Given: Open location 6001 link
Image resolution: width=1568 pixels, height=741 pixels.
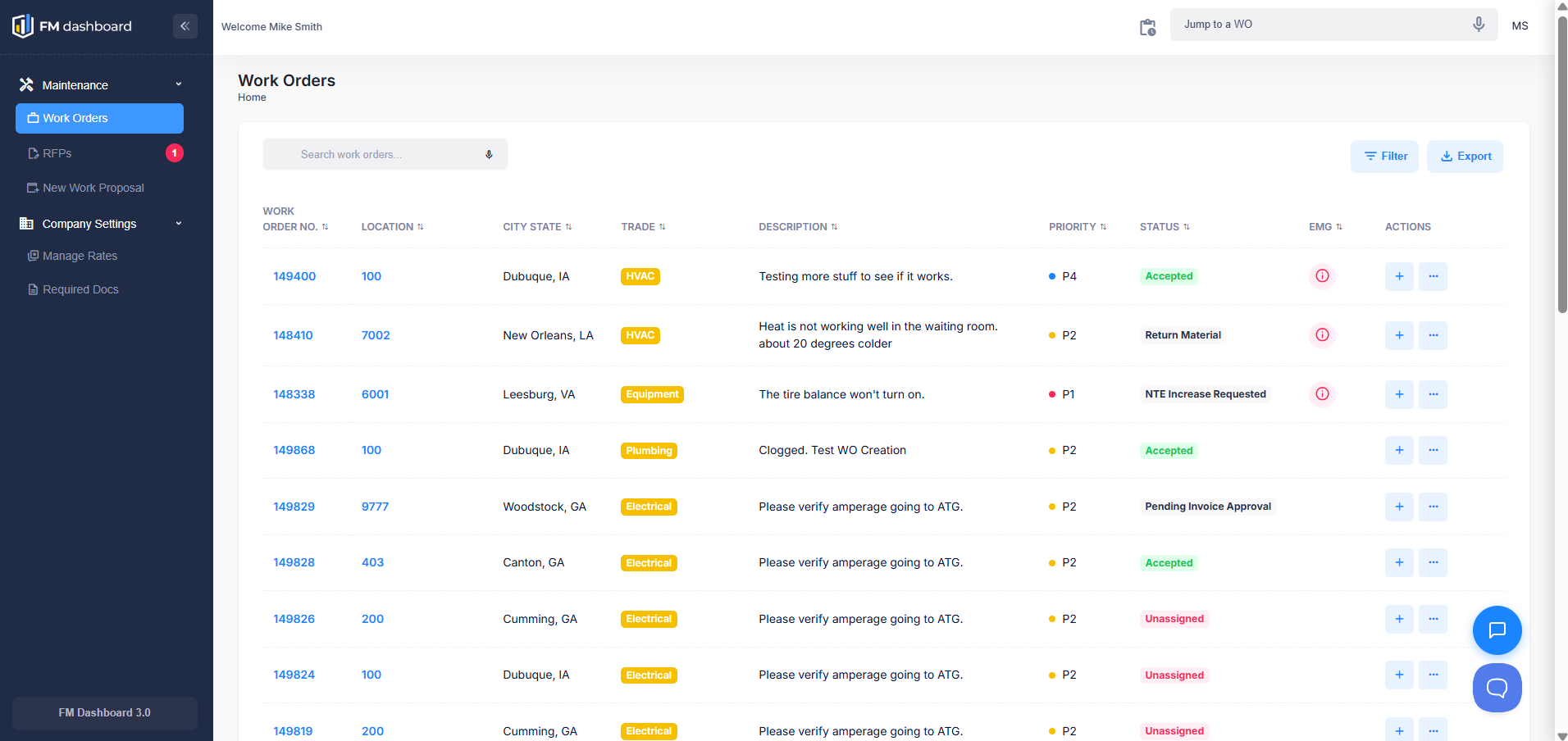Looking at the screenshot, I should [x=375, y=394].
